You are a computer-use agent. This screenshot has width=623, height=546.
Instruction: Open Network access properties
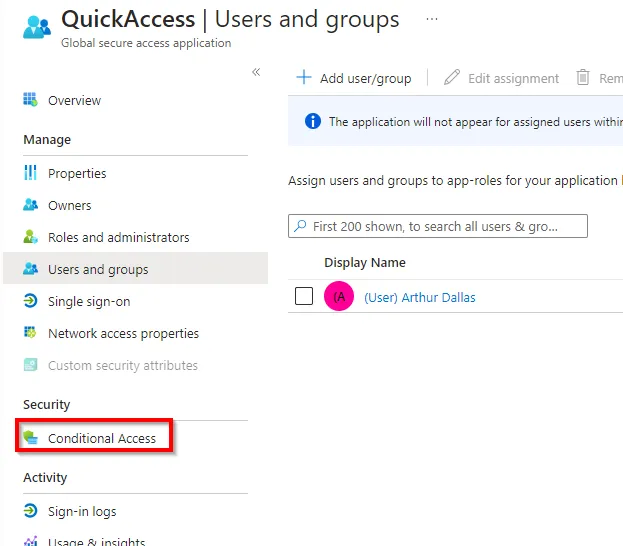[123, 333]
